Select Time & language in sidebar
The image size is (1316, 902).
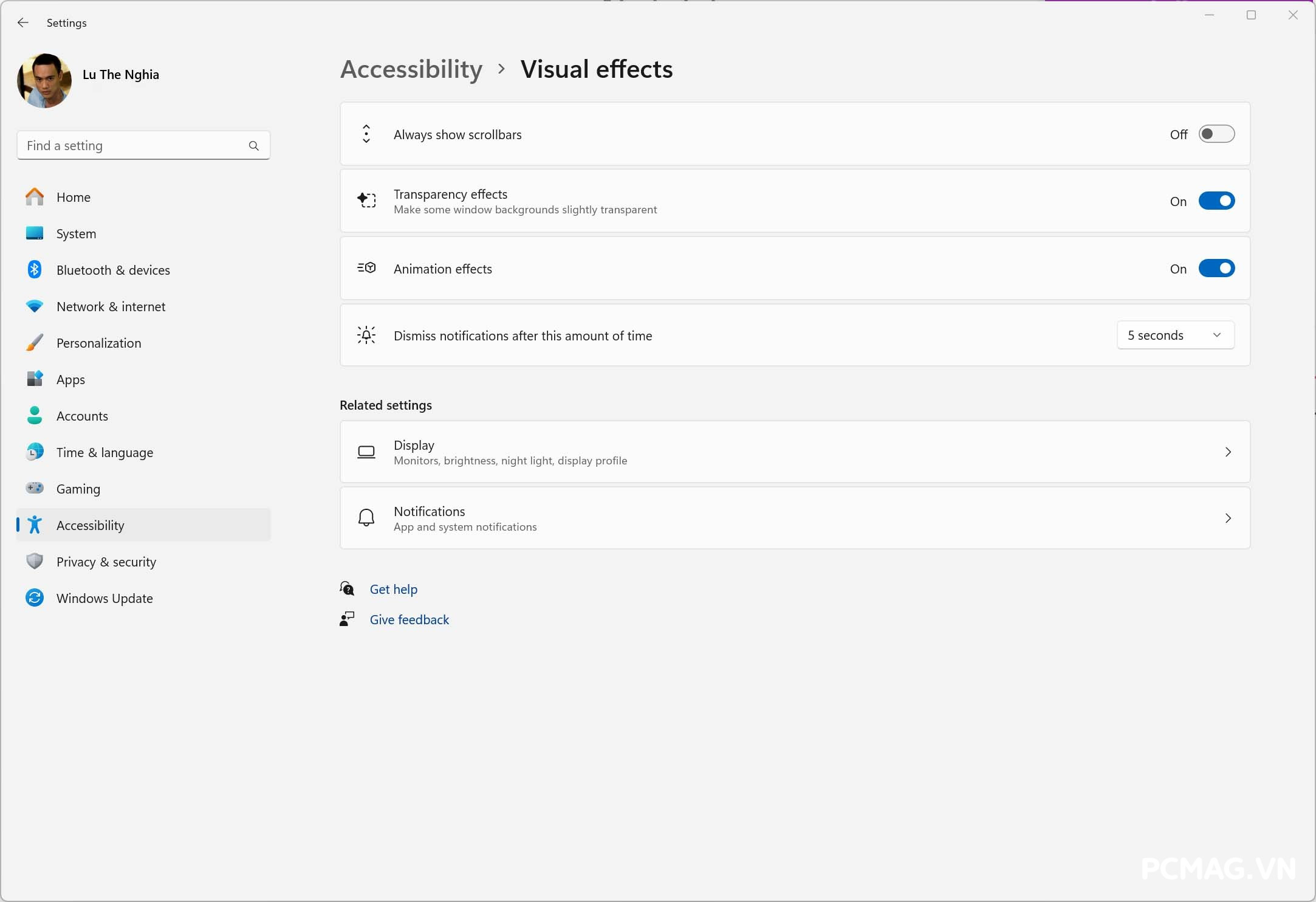105,453
